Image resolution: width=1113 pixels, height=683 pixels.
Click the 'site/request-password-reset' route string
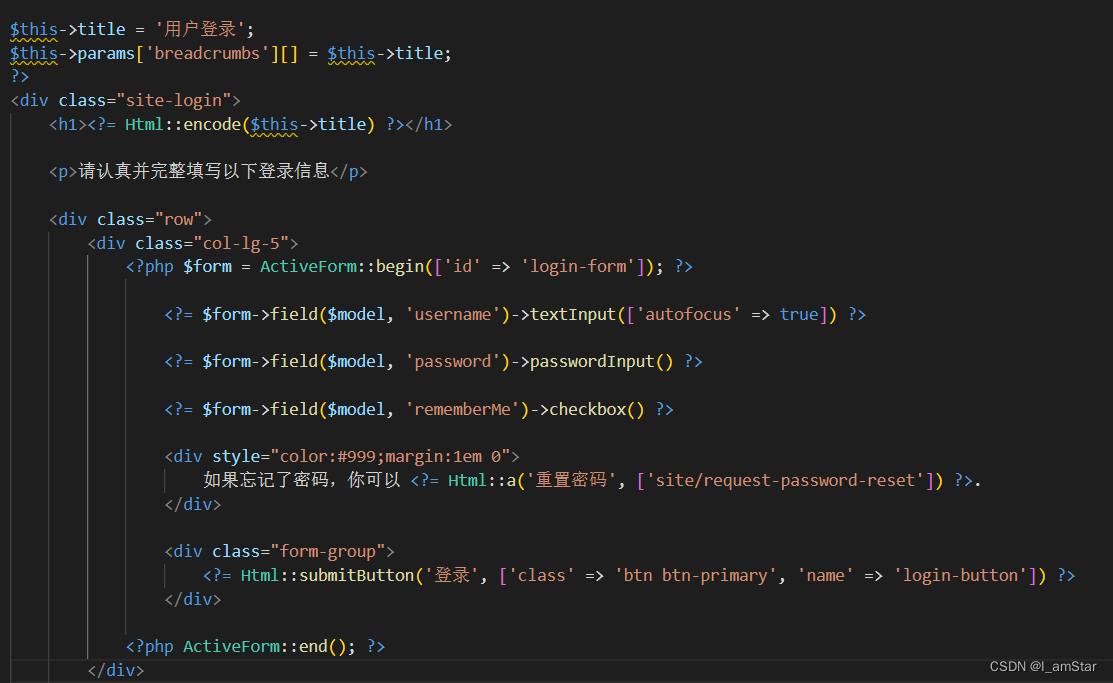[x=786, y=480]
